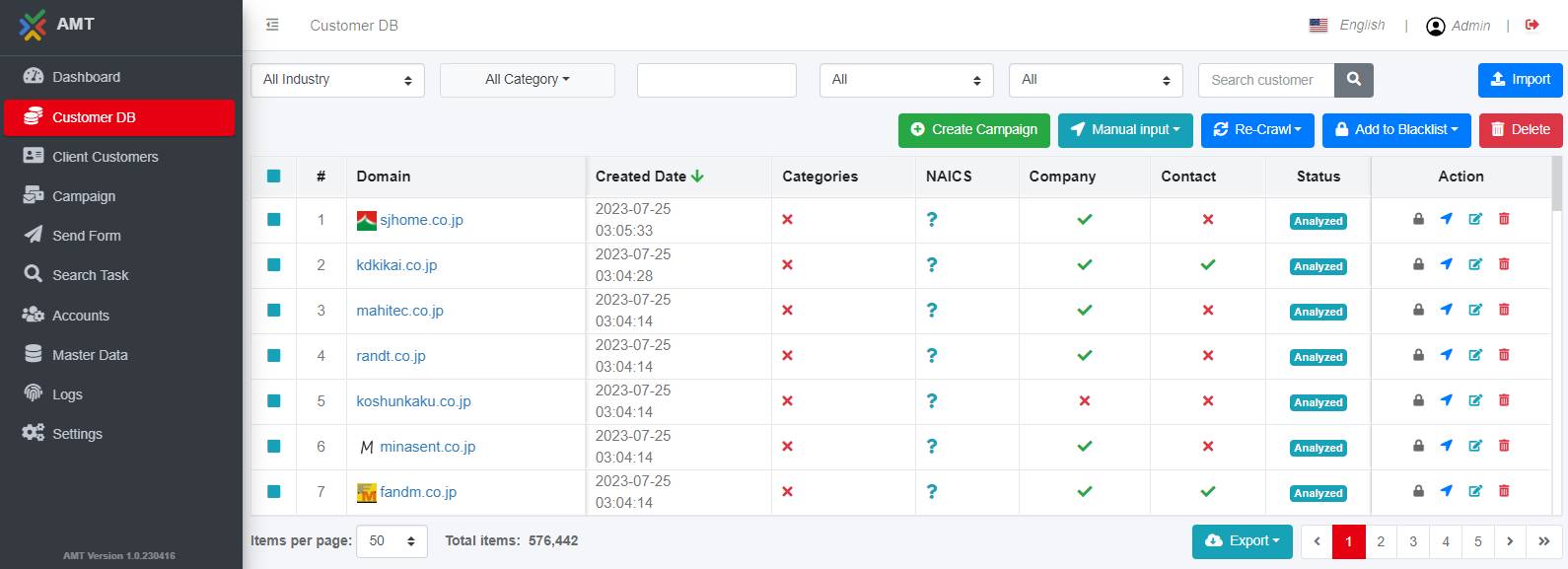Screen dimensions: 1568x569
Task: Toggle the select-all checkbox in table header
Action: (x=273, y=177)
